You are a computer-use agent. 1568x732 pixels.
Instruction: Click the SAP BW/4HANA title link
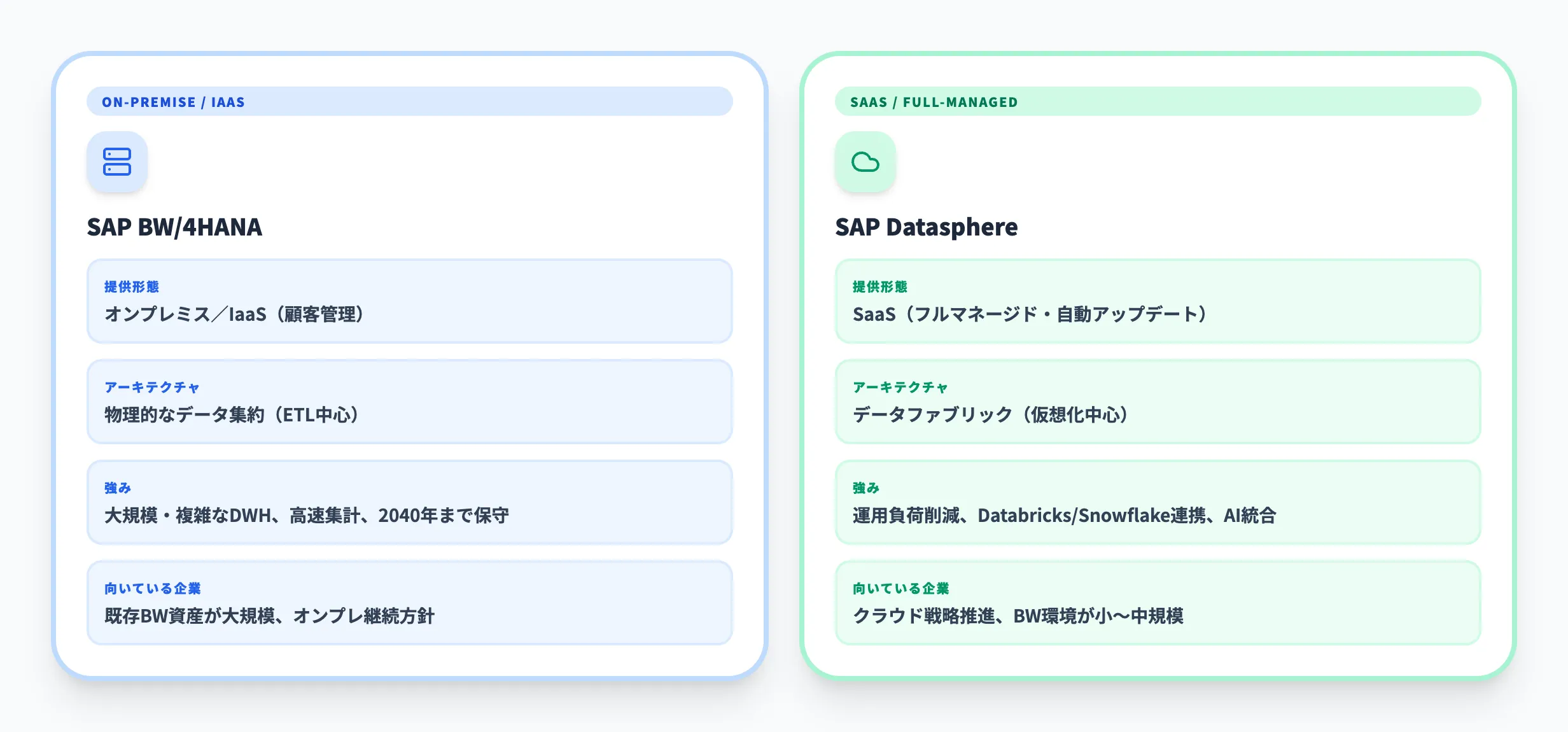[x=176, y=227]
